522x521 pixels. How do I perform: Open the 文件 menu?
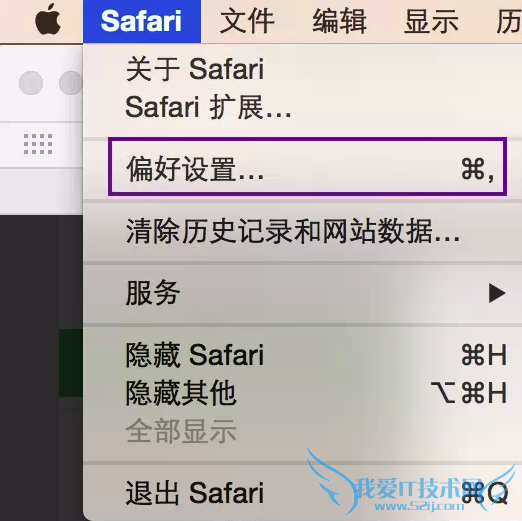(247, 21)
